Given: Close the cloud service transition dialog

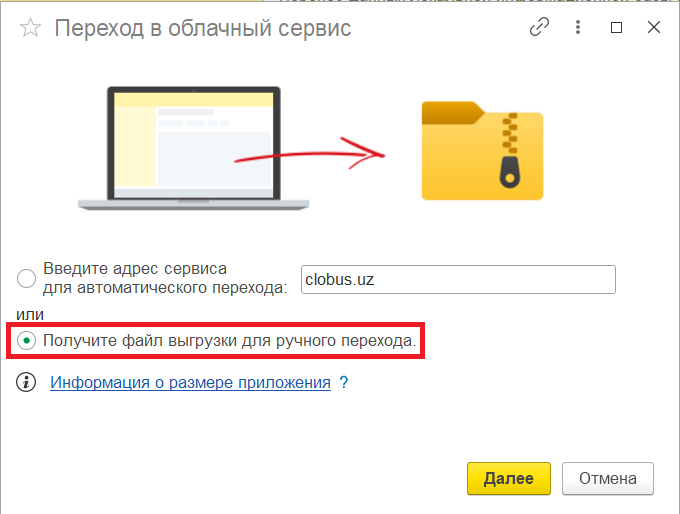Looking at the screenshot, I should tap(653, 28).
